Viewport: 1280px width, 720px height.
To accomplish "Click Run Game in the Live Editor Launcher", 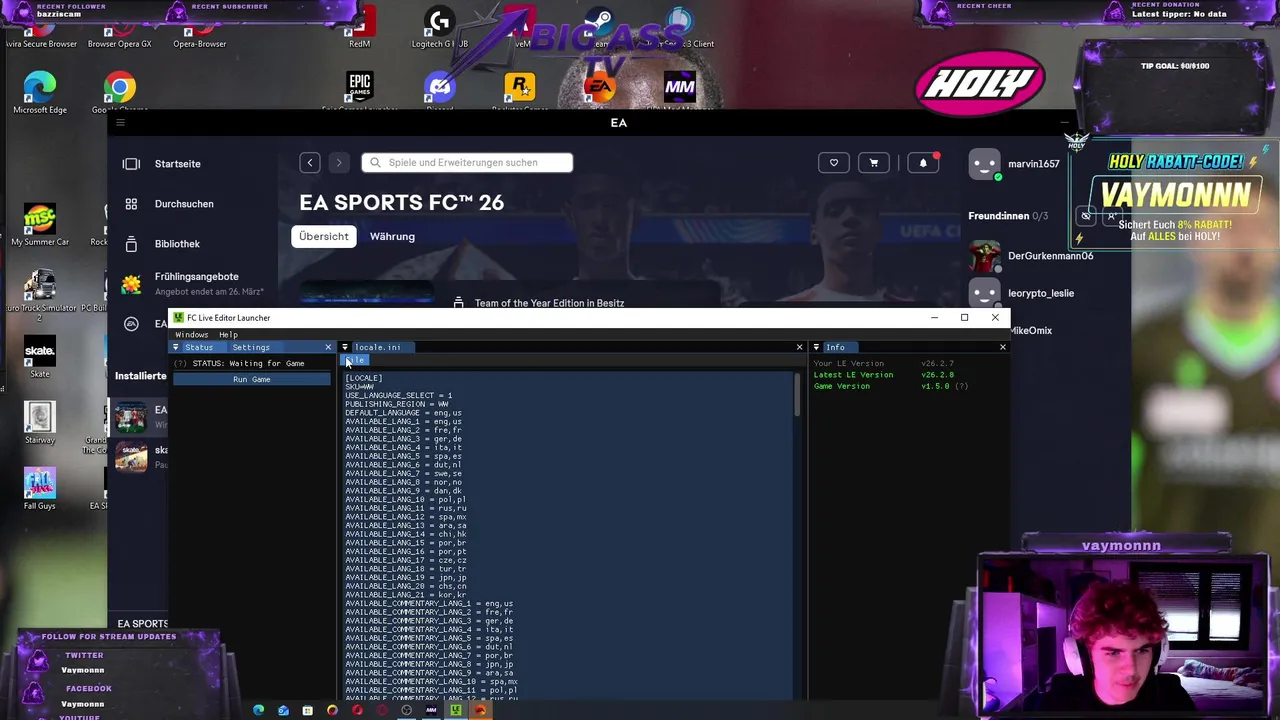I will pos(251,379).
